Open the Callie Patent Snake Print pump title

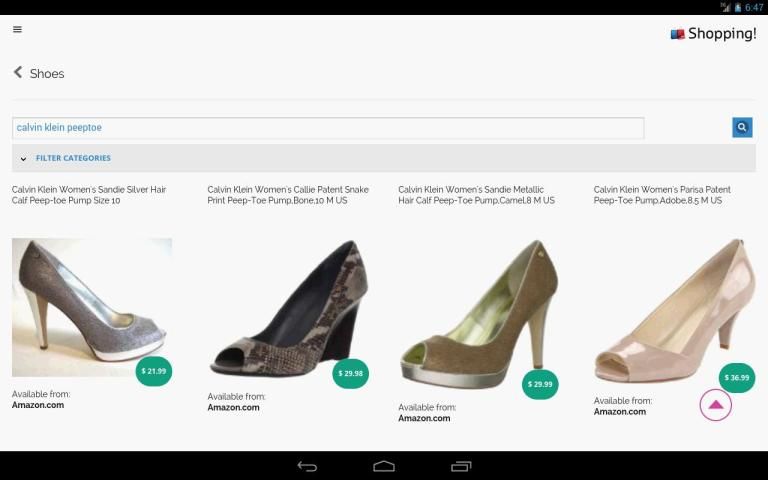pyautogui.click(x=288, y=195)
